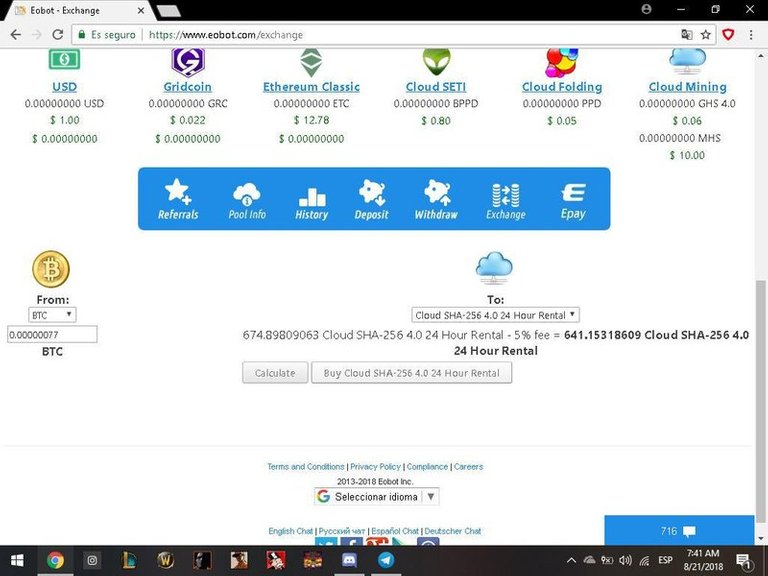The height and width of the screenshot is (576, 768).
Task: Open the volume control in system tray
Action: [x=625, y=560]
